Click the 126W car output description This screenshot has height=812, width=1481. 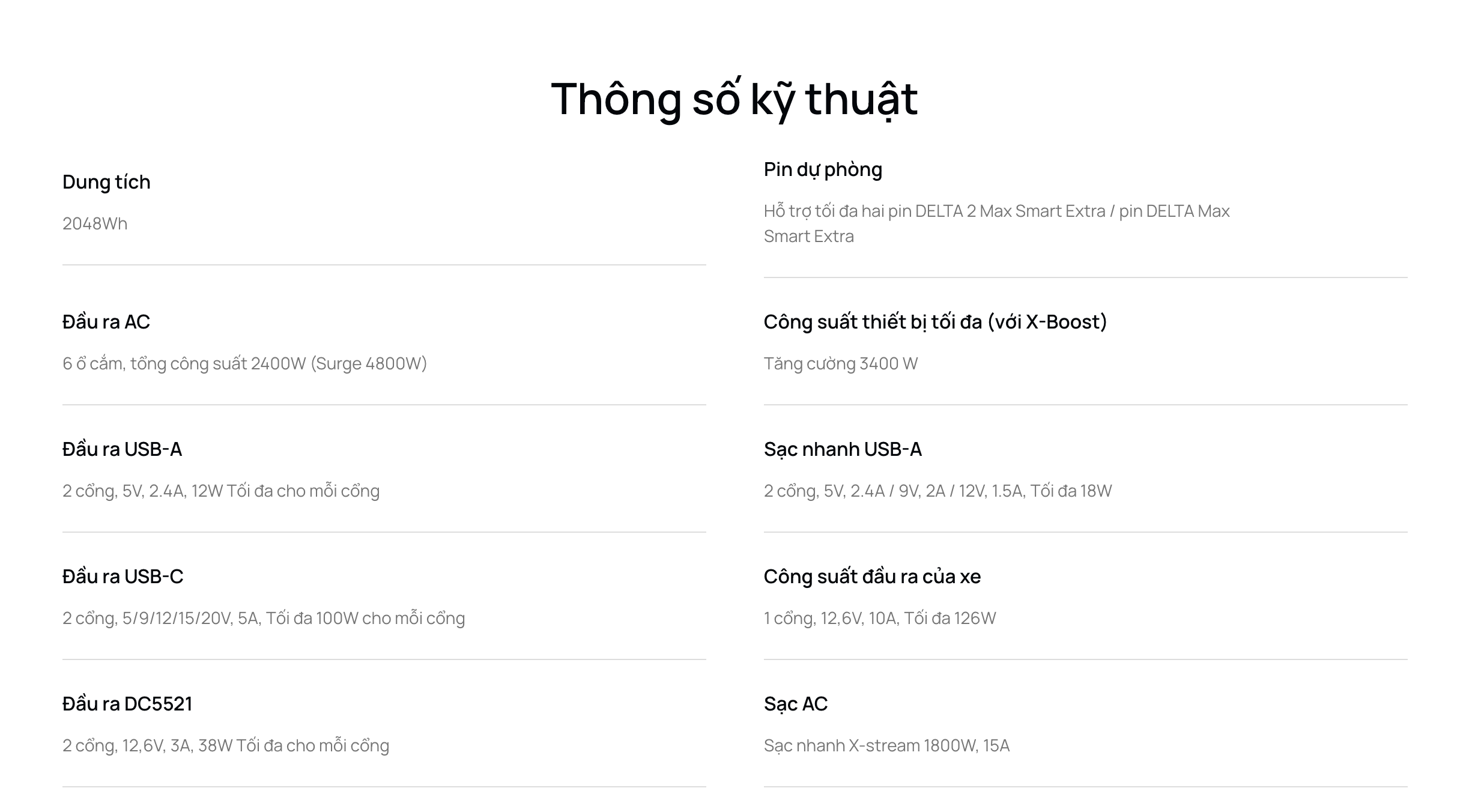(x=880, y=618)
